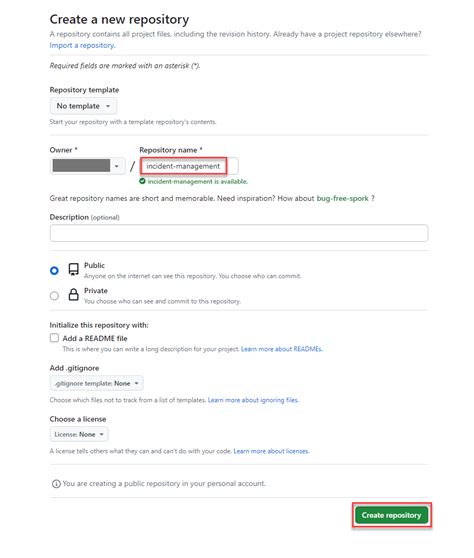Click the public repository book icon

[73, 269]
